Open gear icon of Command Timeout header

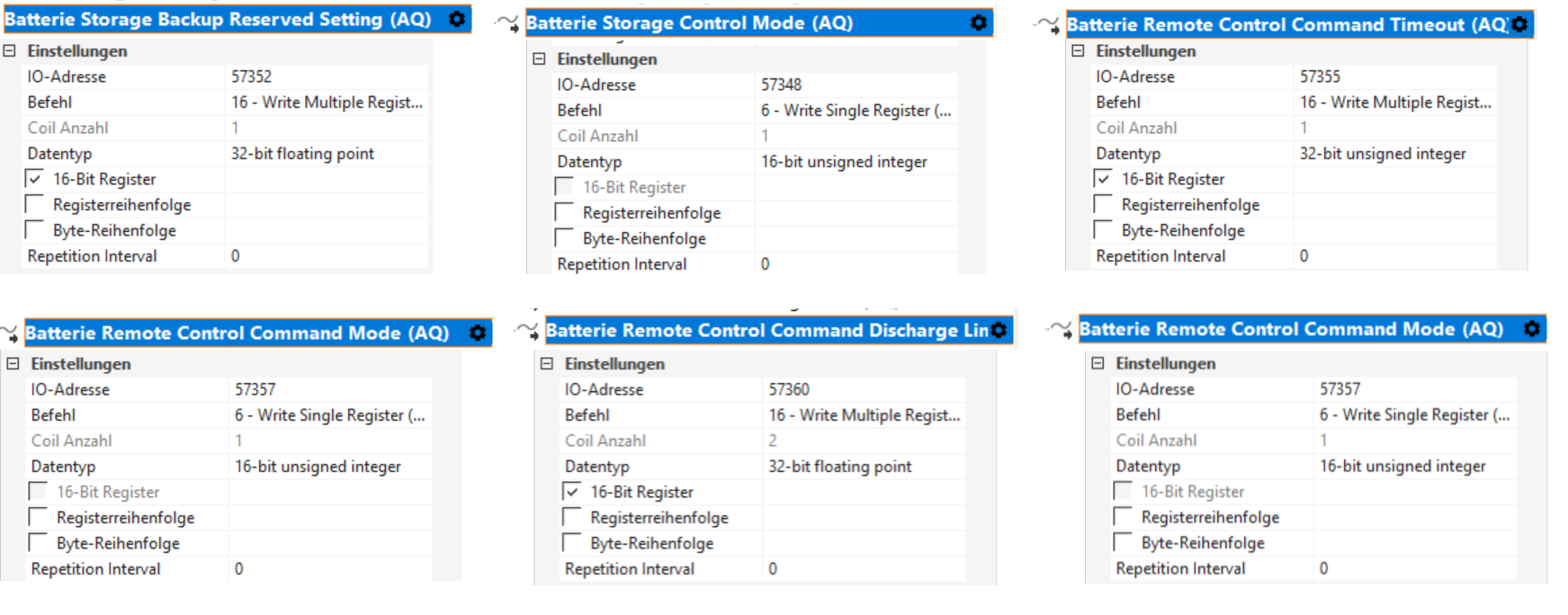[1519, 24]
